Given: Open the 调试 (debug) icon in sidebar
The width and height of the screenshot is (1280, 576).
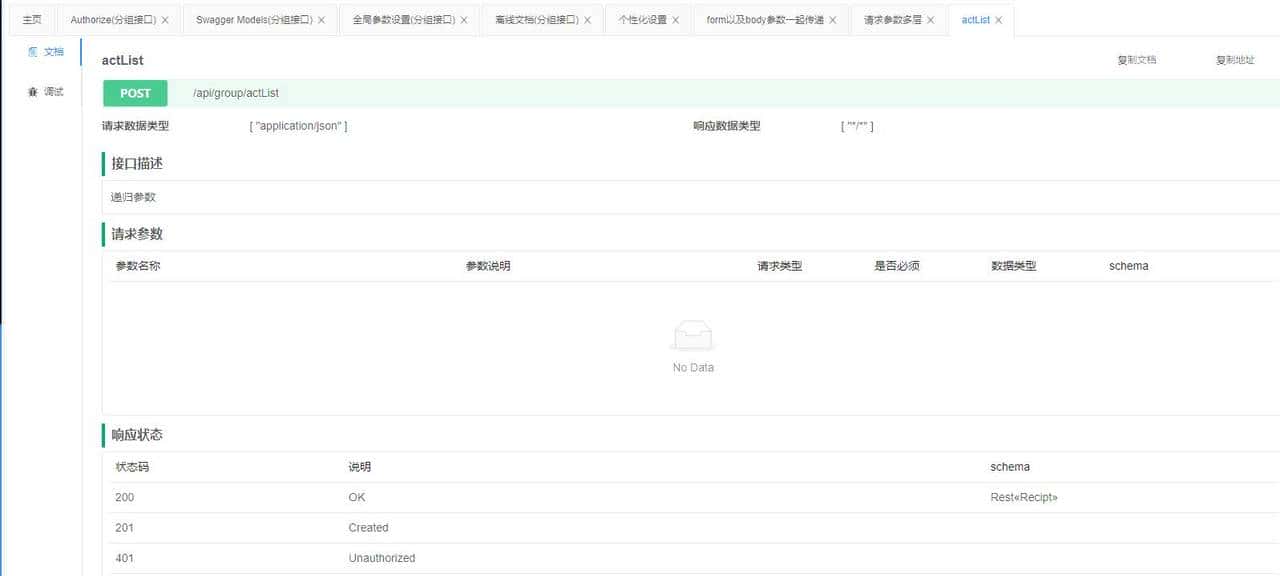Looking at the screenshot, I should coord(45,91).
